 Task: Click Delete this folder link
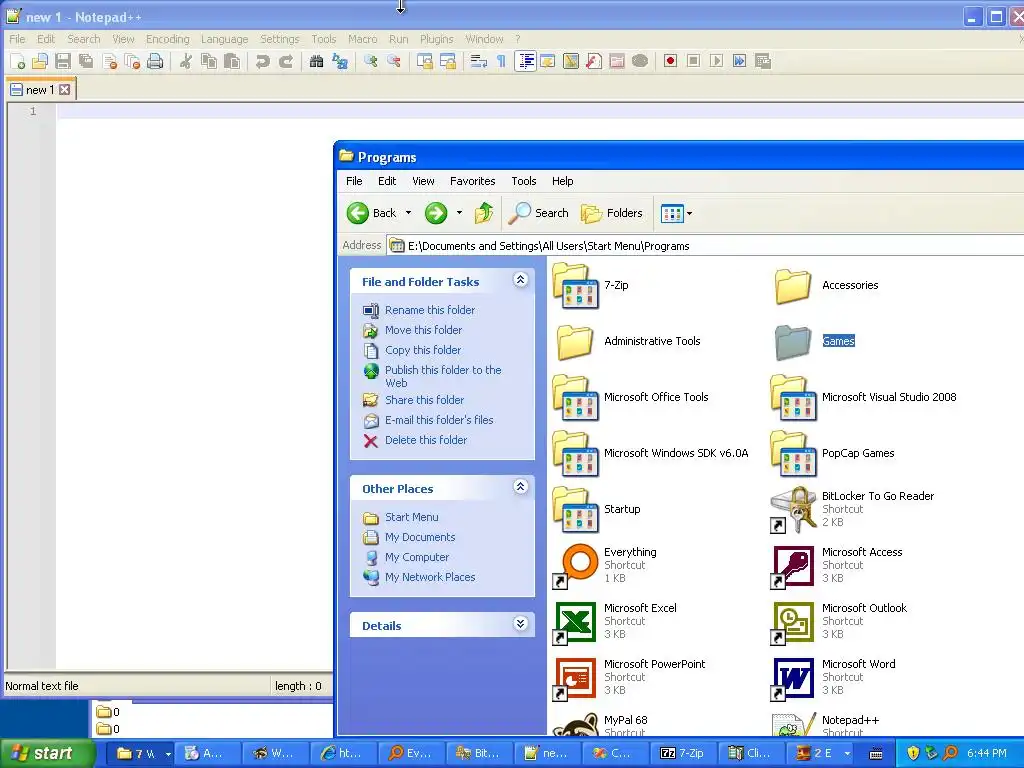click(x=426, y=440)
